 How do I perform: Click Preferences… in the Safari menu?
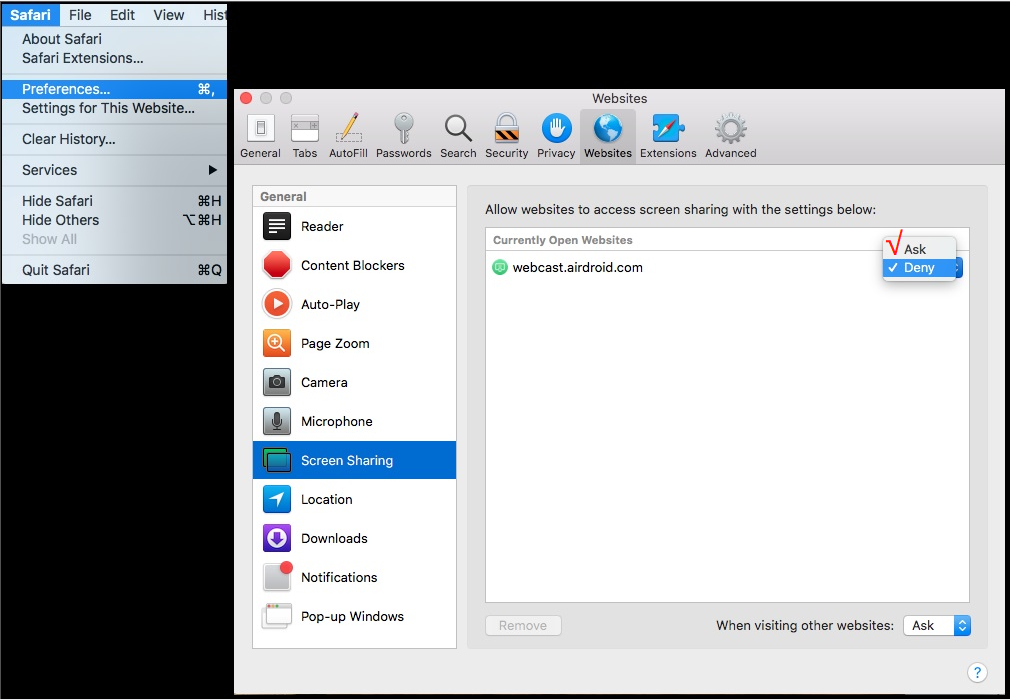[x=66, y=89]
